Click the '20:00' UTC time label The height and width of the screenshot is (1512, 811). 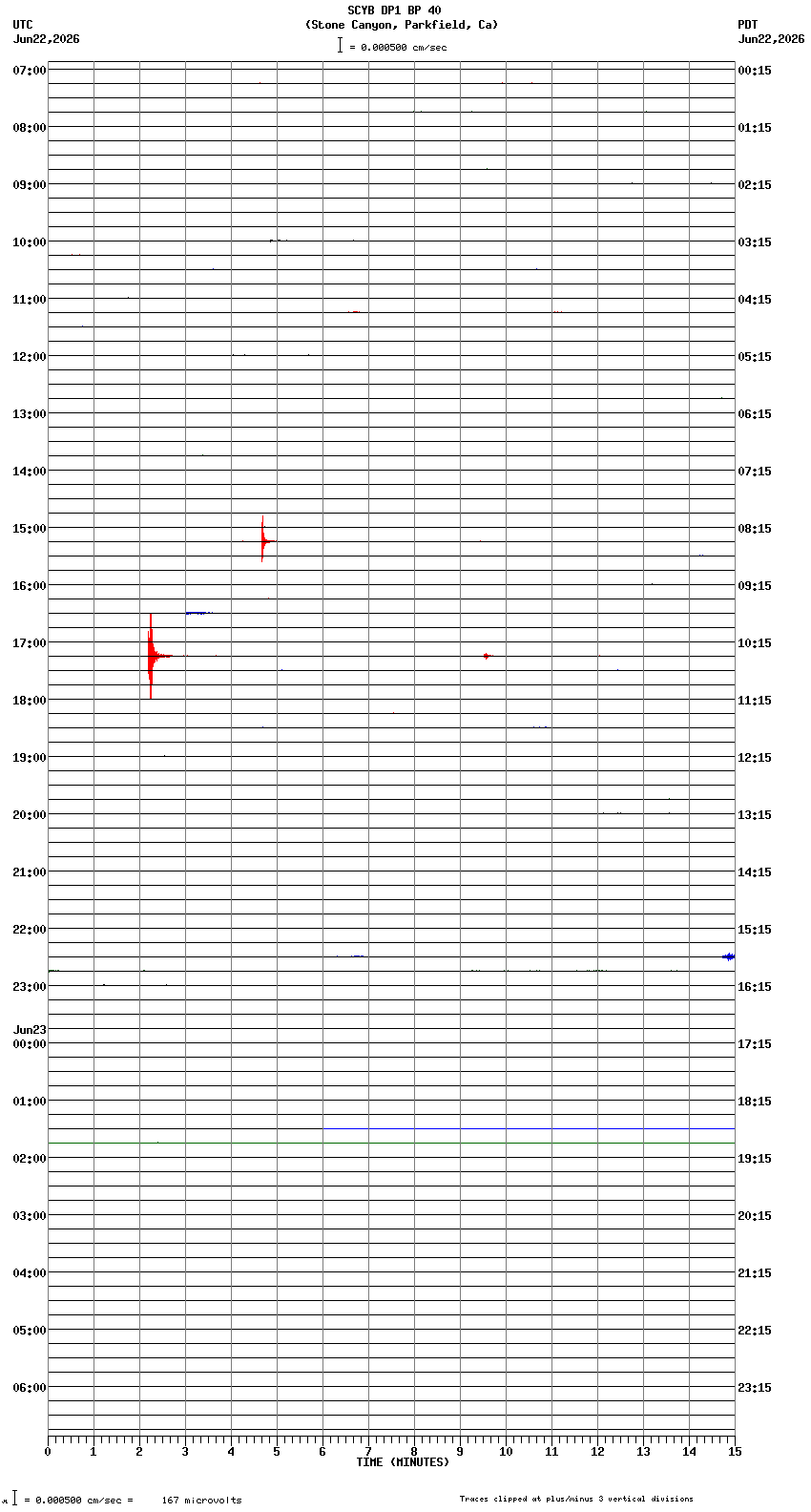click(x=30, y=815)
